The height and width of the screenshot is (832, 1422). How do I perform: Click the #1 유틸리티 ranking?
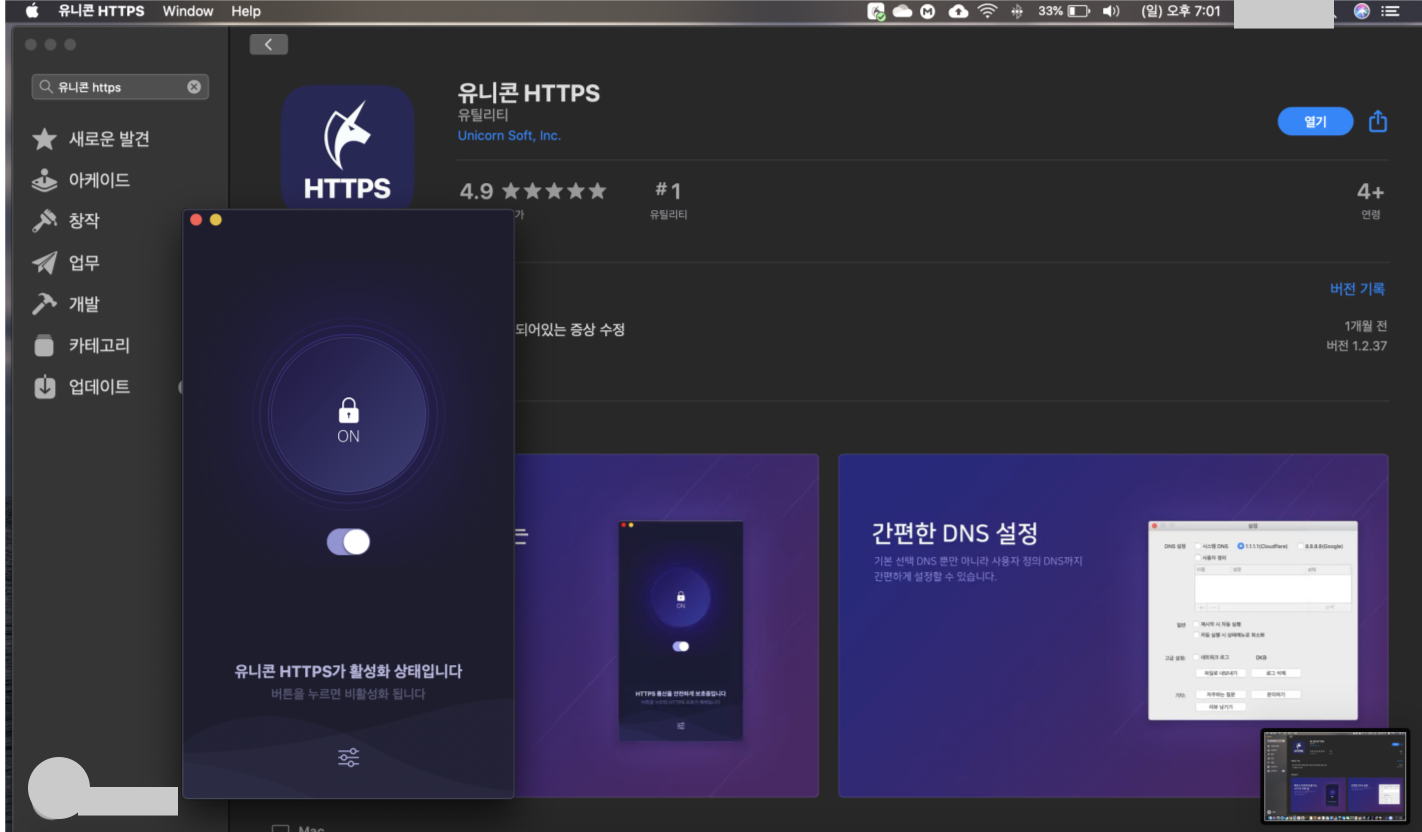click(668, 199)
